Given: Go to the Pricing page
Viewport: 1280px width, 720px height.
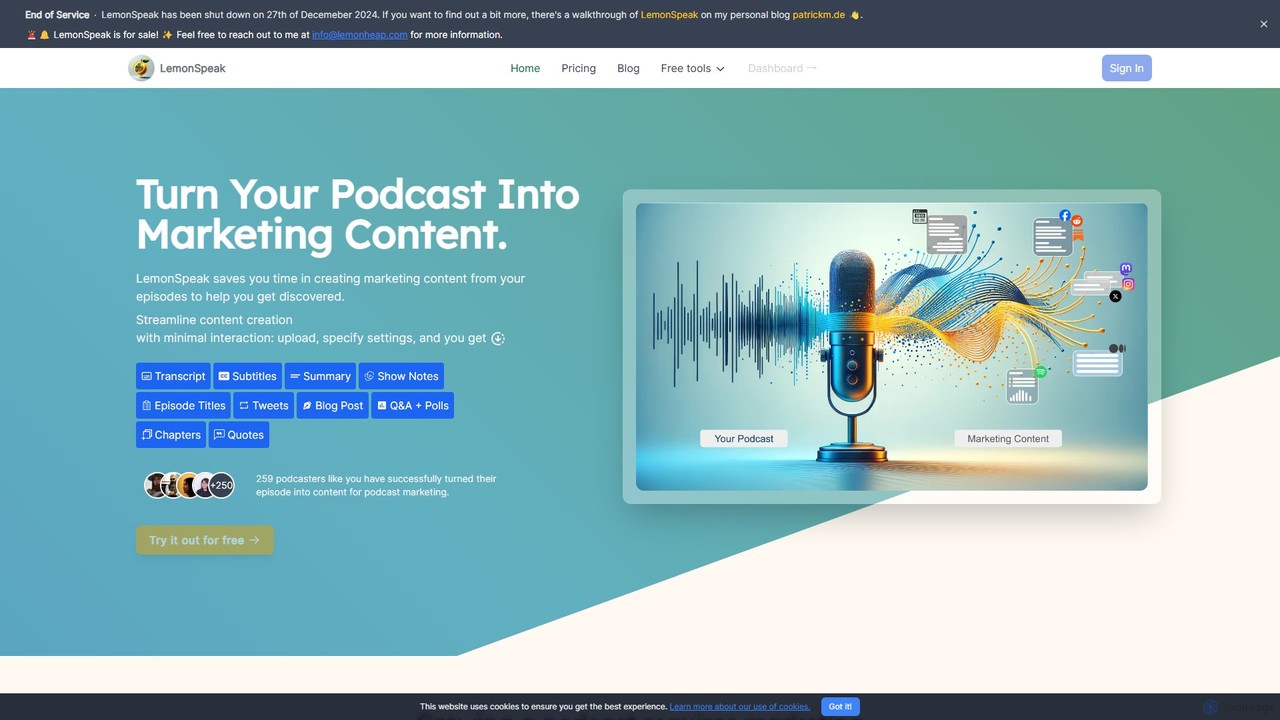Looking at the screenshot, I should [578, 68].
